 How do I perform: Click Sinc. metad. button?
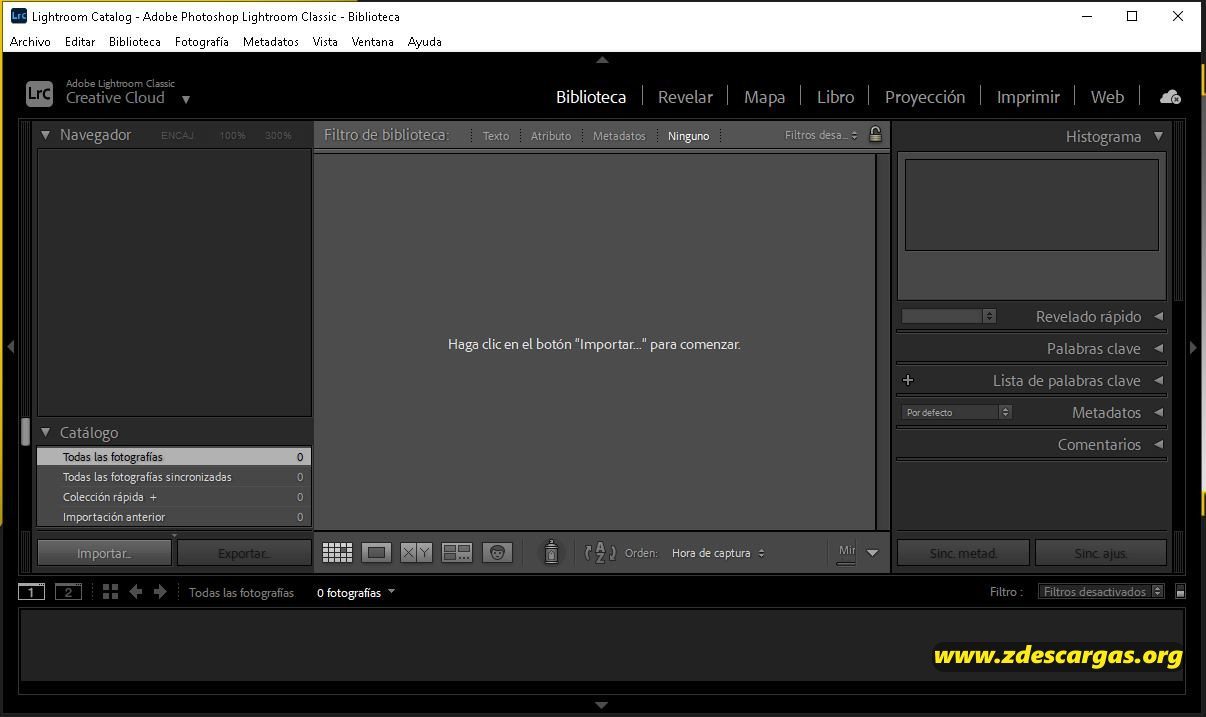click(963, 553)
